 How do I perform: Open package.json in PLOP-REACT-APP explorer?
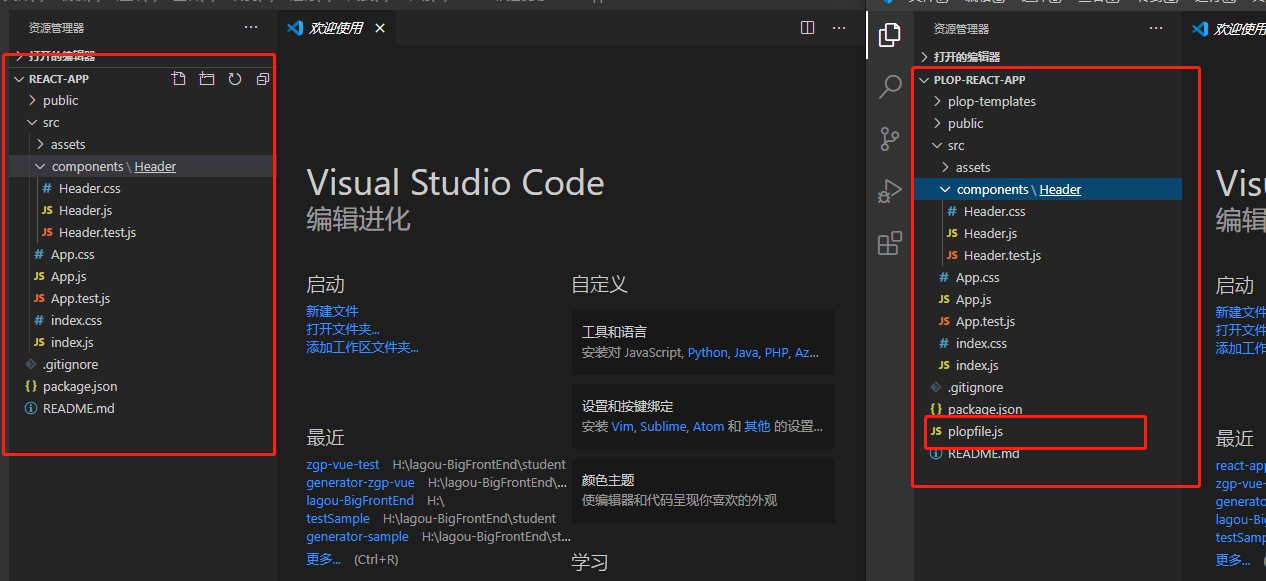985,409
